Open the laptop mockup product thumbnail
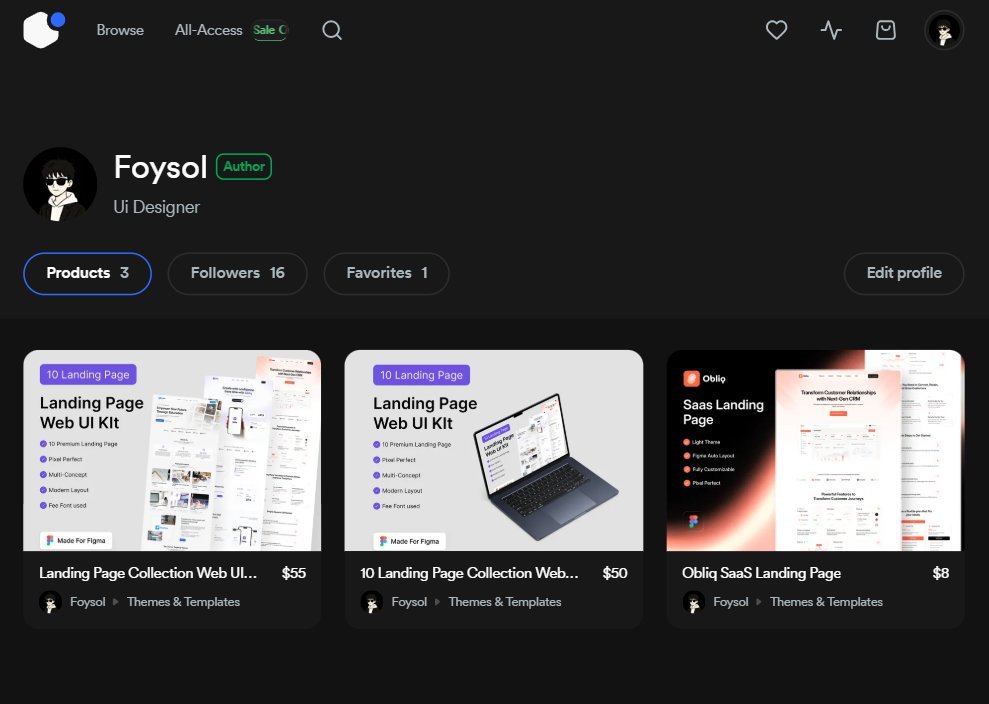989x704 pixels. click(x=493, y=450)
